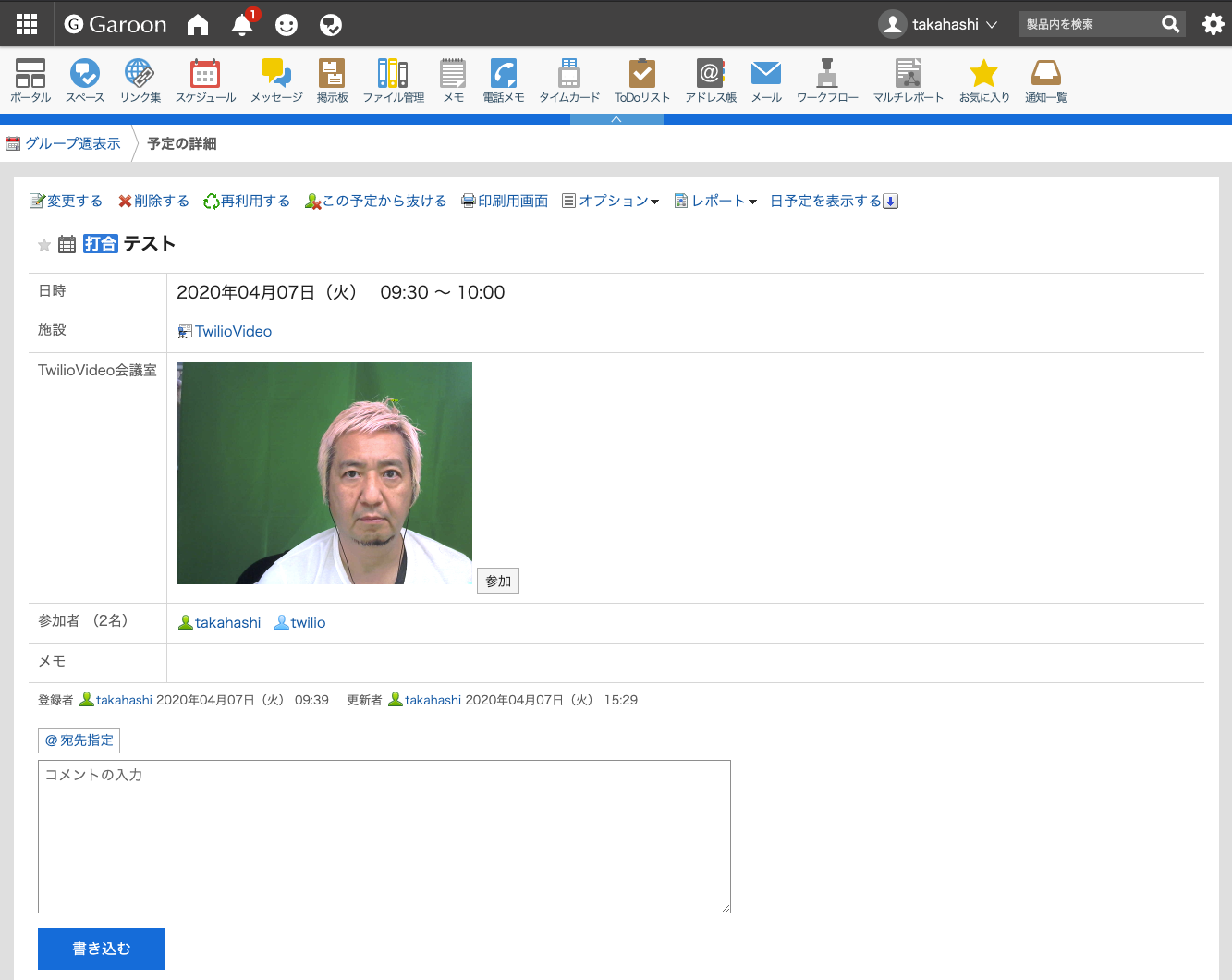Click the 書き込む submit button
The image size is (1232, 980).
102,949
